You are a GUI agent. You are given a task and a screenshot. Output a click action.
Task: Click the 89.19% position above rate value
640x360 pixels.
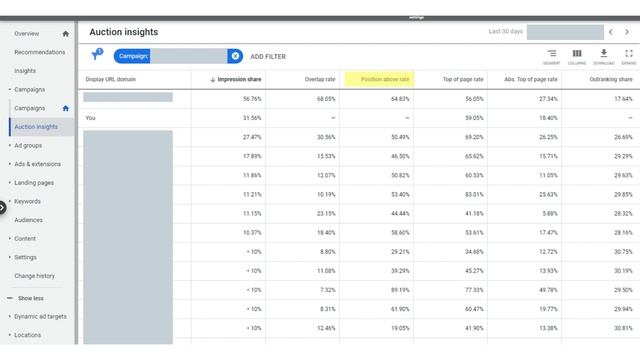[x=400, y=290]
